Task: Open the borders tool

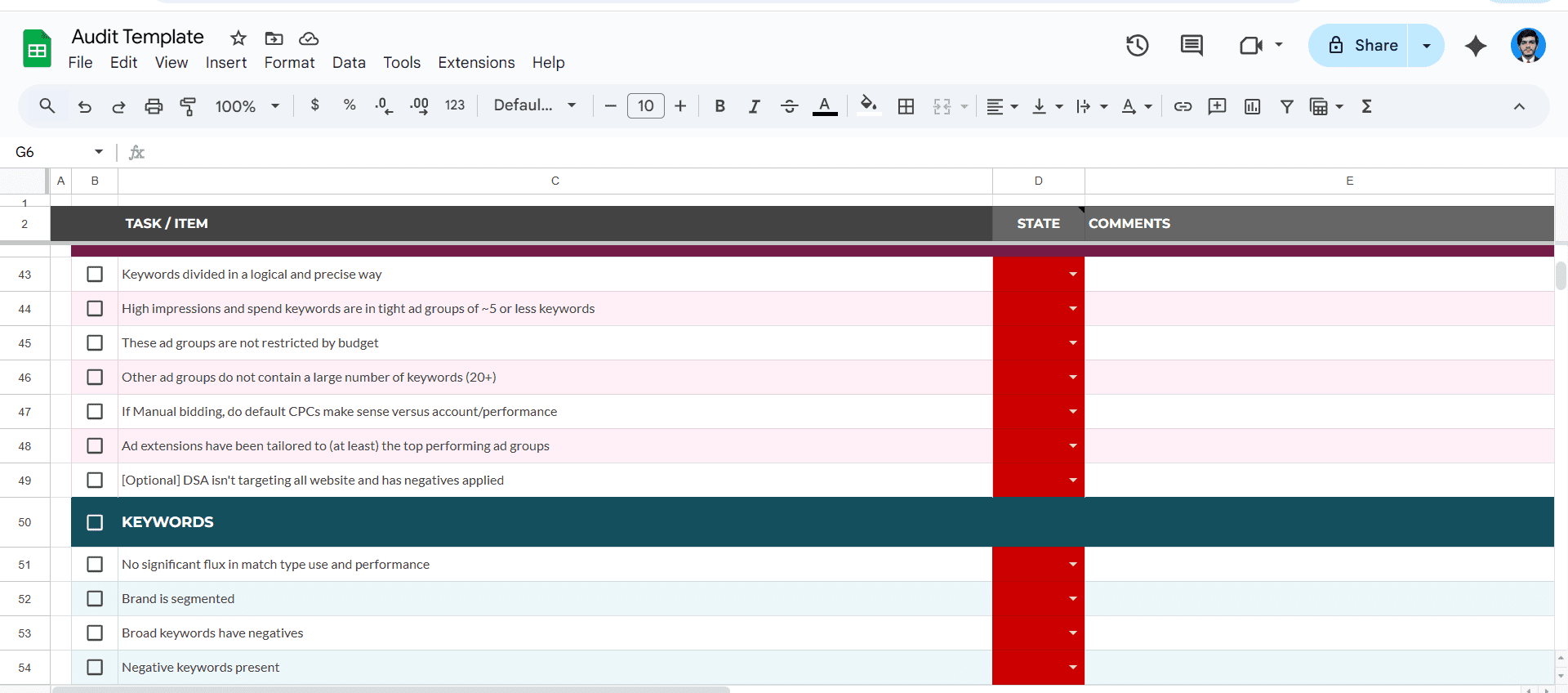Action: point(906,106)
